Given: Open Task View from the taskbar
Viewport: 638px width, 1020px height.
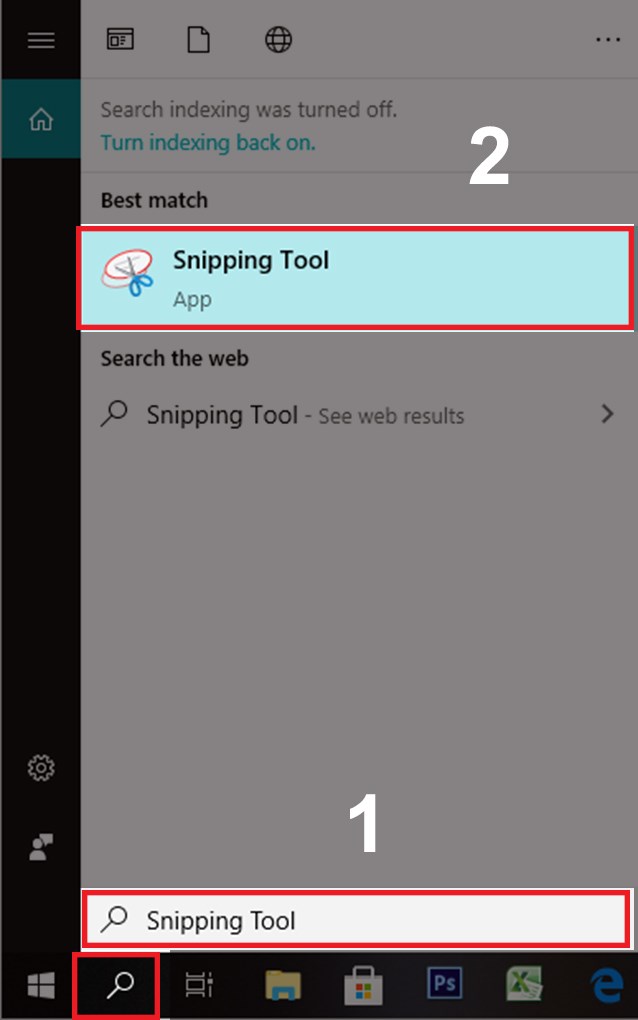Looking at the screenshot, I should coord(199,984).
